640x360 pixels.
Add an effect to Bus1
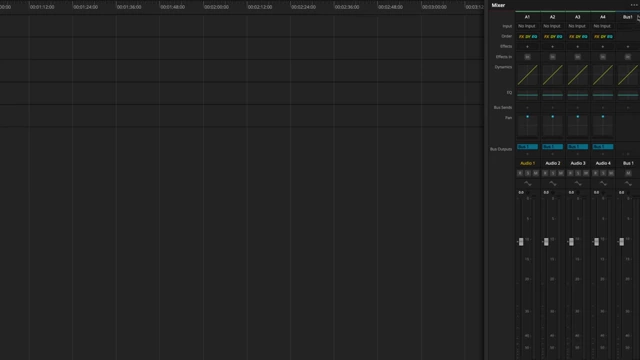628,47
